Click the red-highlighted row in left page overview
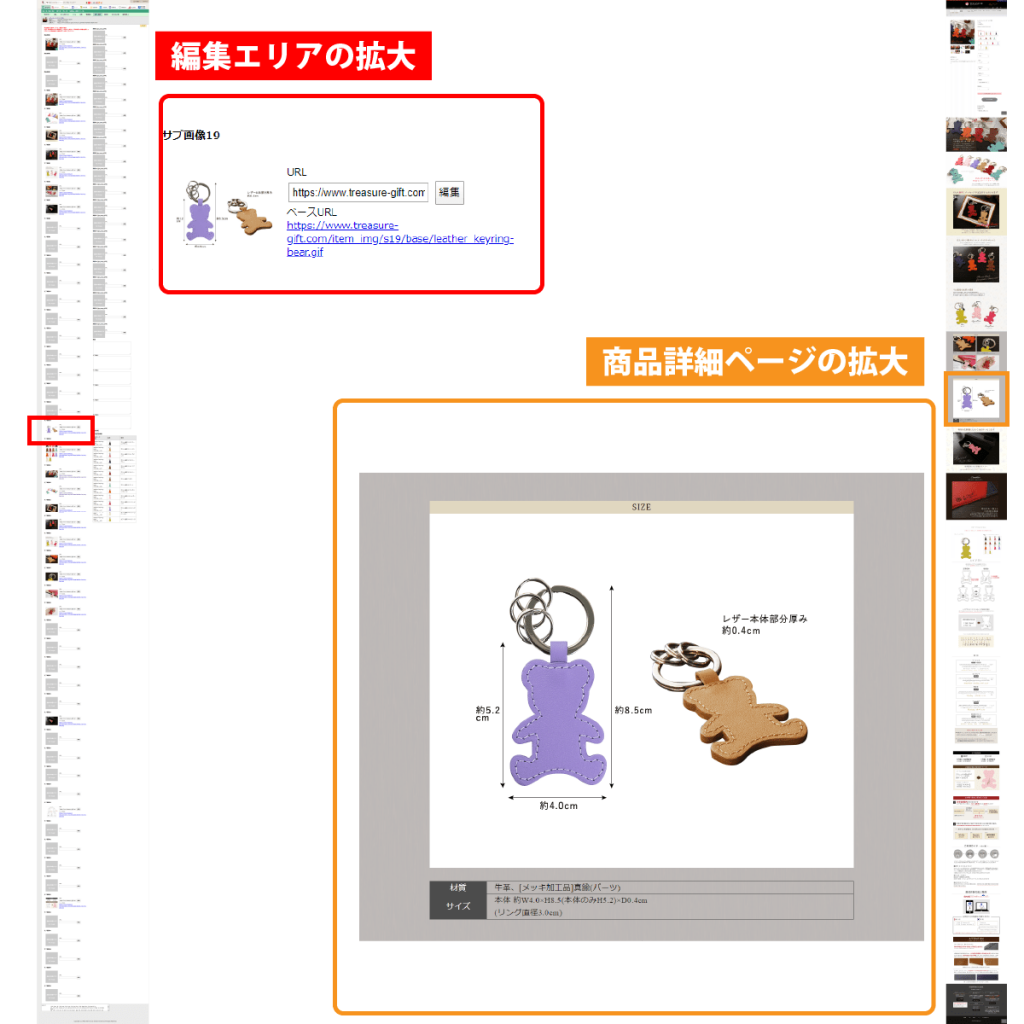1024x1024 pixels. [61, 430]
